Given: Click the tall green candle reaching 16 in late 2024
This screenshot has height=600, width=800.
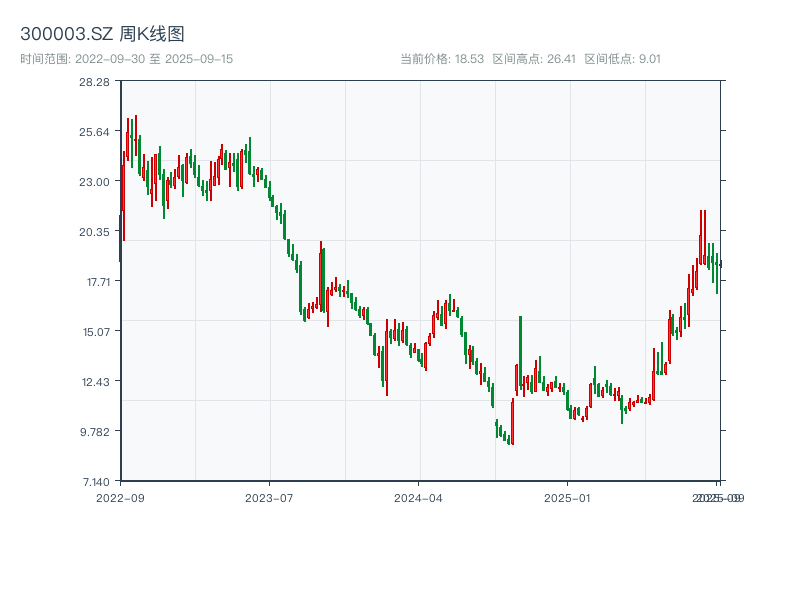Looking at the screenshot, I should point(520,350).
